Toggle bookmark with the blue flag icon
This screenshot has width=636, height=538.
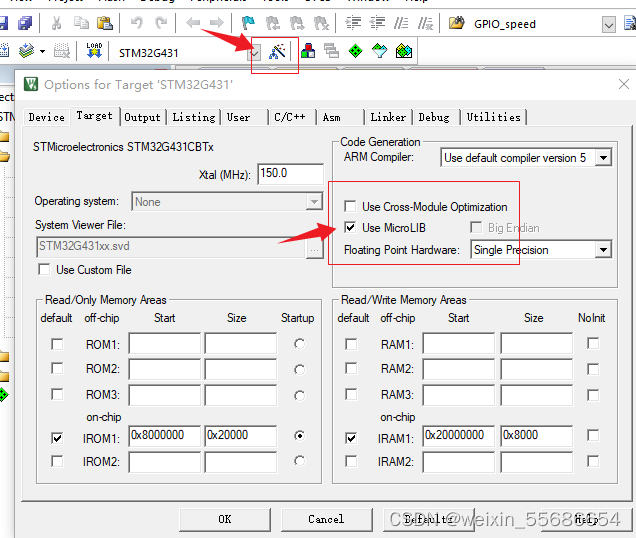pyautogui.click(x=248, y=23)
